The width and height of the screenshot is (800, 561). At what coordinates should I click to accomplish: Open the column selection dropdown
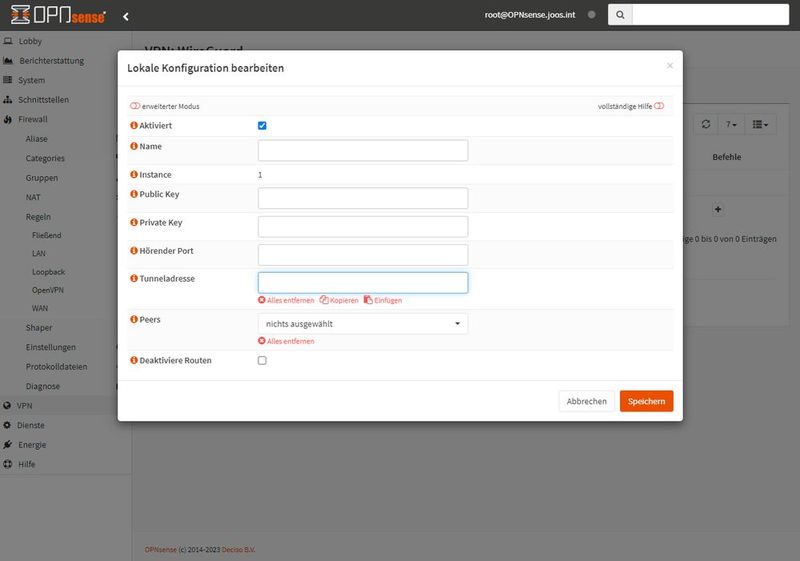[x=760, y=124]
